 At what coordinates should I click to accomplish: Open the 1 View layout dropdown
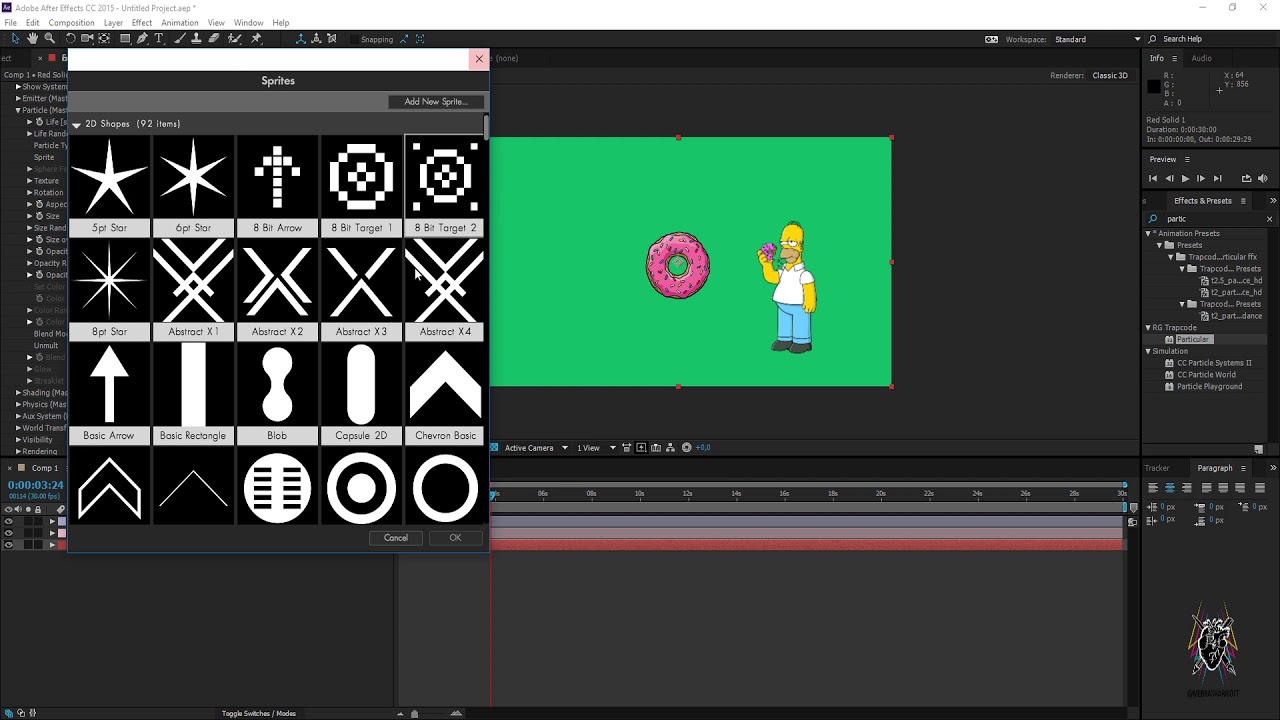[x=596, y=448]
